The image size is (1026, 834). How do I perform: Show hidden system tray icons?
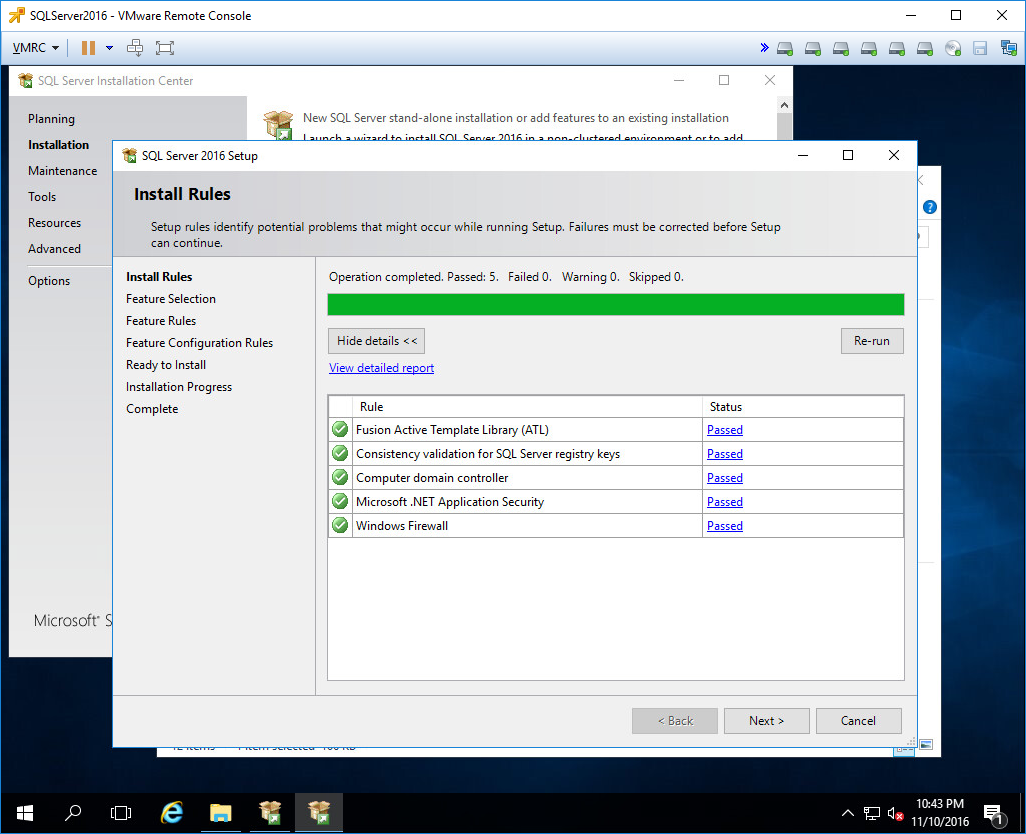point(847,813)
